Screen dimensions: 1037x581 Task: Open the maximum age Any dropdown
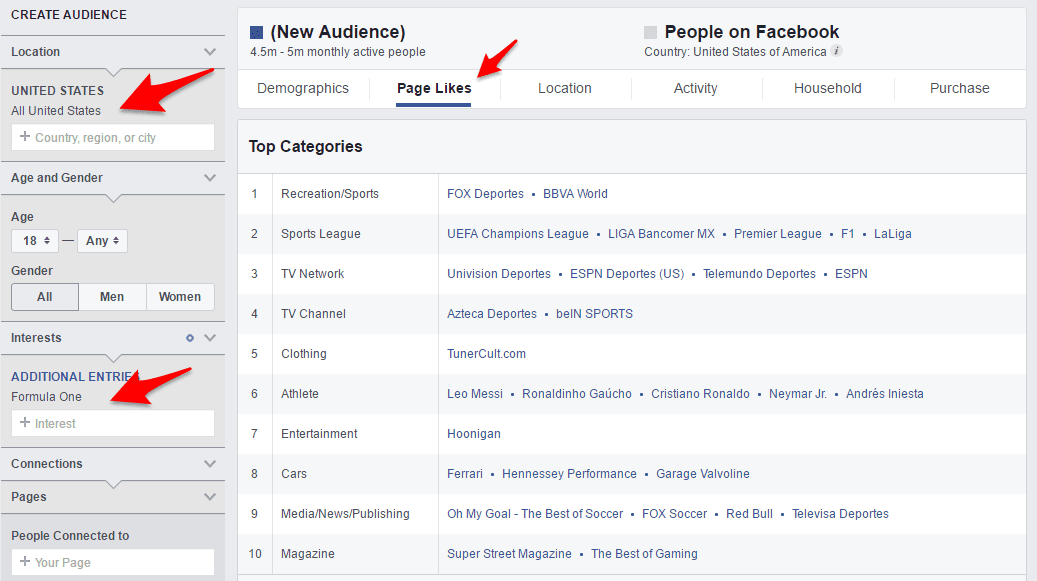point(103,241)
